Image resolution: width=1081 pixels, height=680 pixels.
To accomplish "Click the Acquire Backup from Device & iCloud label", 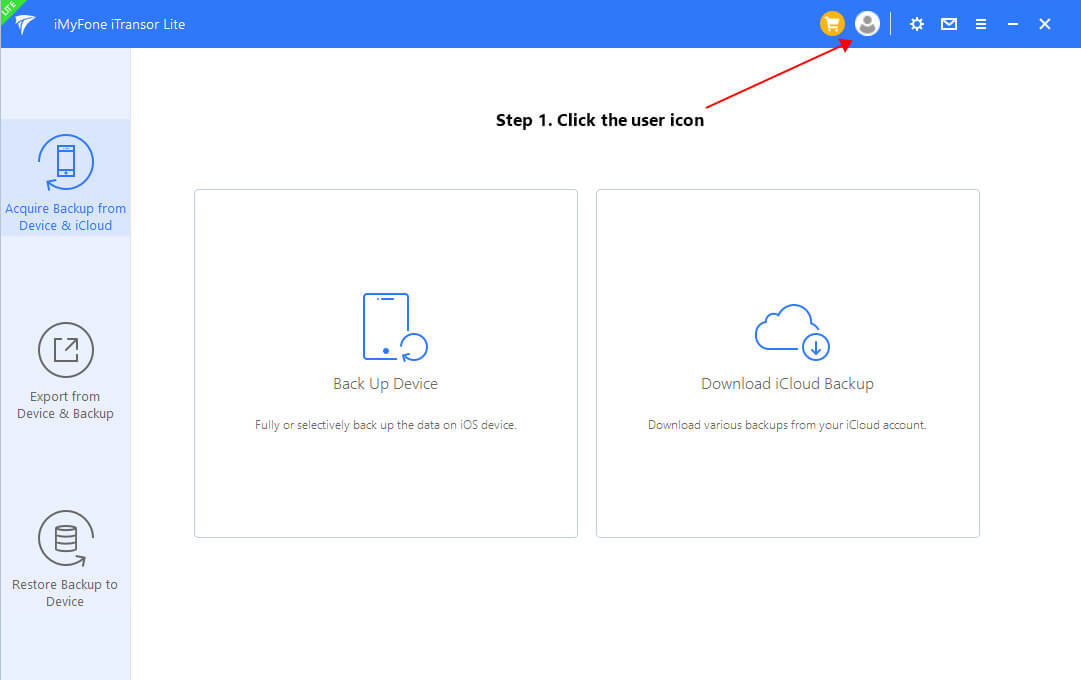I will coord(65,217).
